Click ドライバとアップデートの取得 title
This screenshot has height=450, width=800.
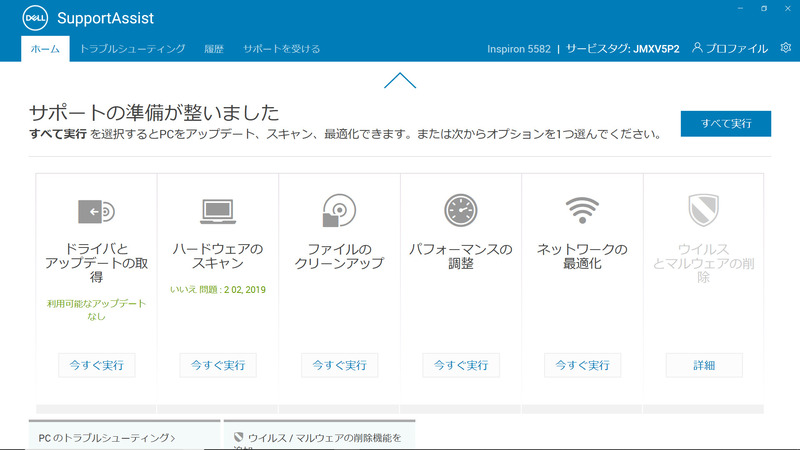pos(96,263)
